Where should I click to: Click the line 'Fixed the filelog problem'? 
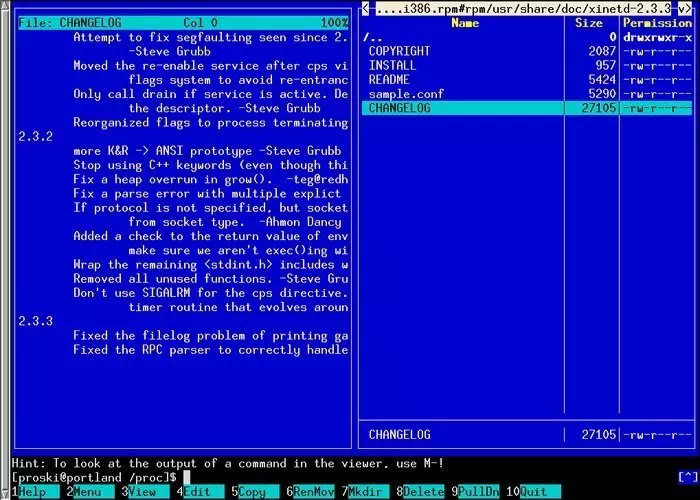click(211, 335)
